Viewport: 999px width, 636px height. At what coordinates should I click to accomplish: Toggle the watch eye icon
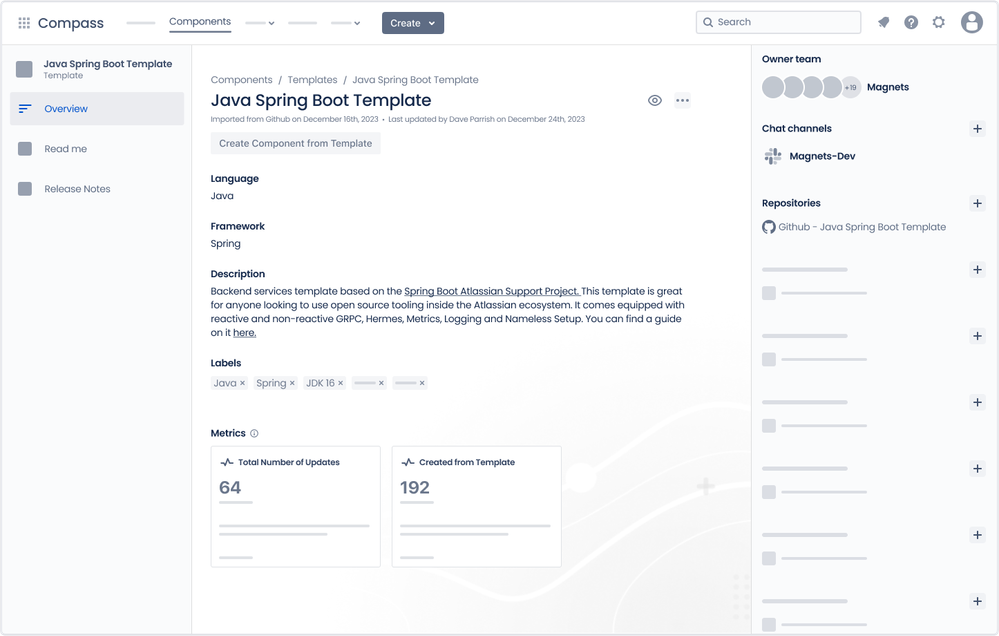(654, 101)
